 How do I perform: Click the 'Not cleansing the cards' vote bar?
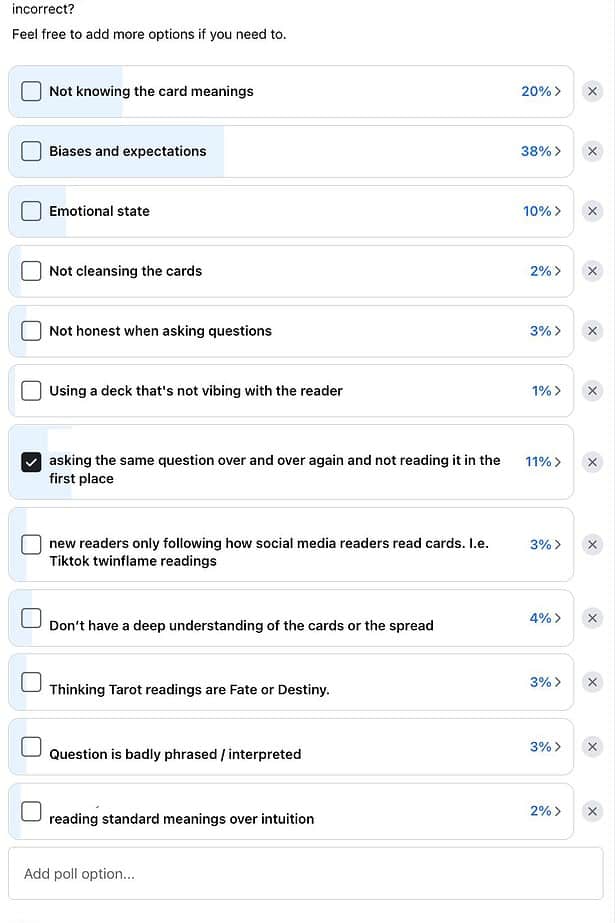[x=291, y=271]
